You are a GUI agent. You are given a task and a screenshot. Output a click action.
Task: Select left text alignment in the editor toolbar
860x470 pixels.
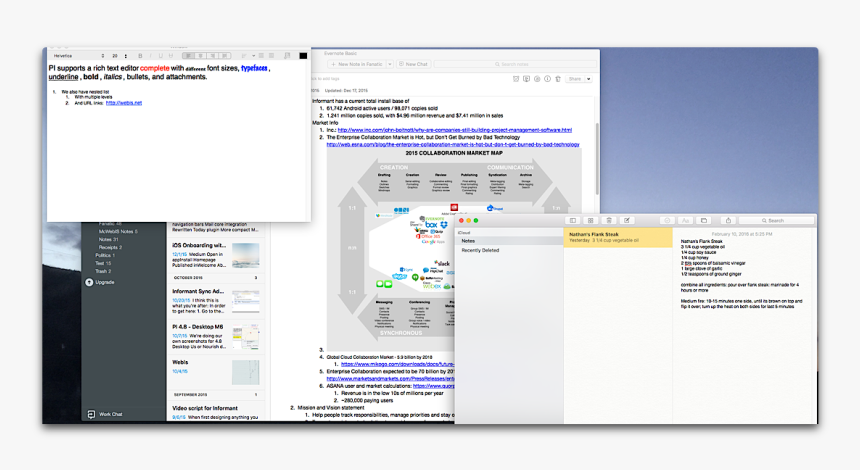189,56
